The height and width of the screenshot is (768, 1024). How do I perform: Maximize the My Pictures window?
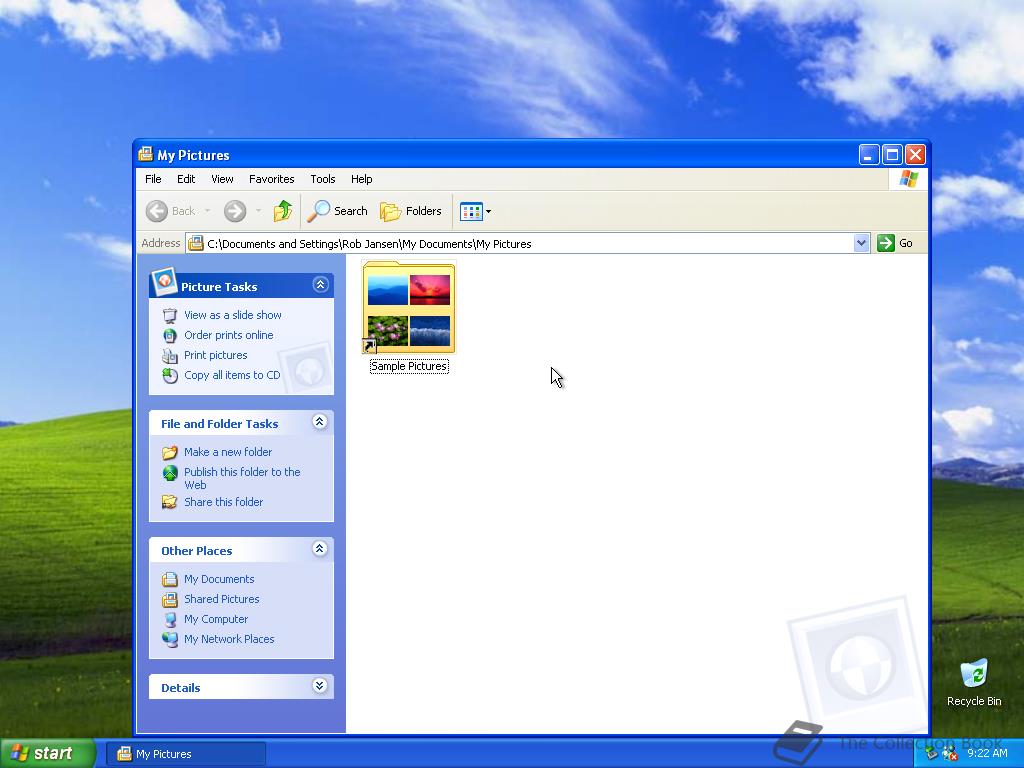click(x=892, y=155)
